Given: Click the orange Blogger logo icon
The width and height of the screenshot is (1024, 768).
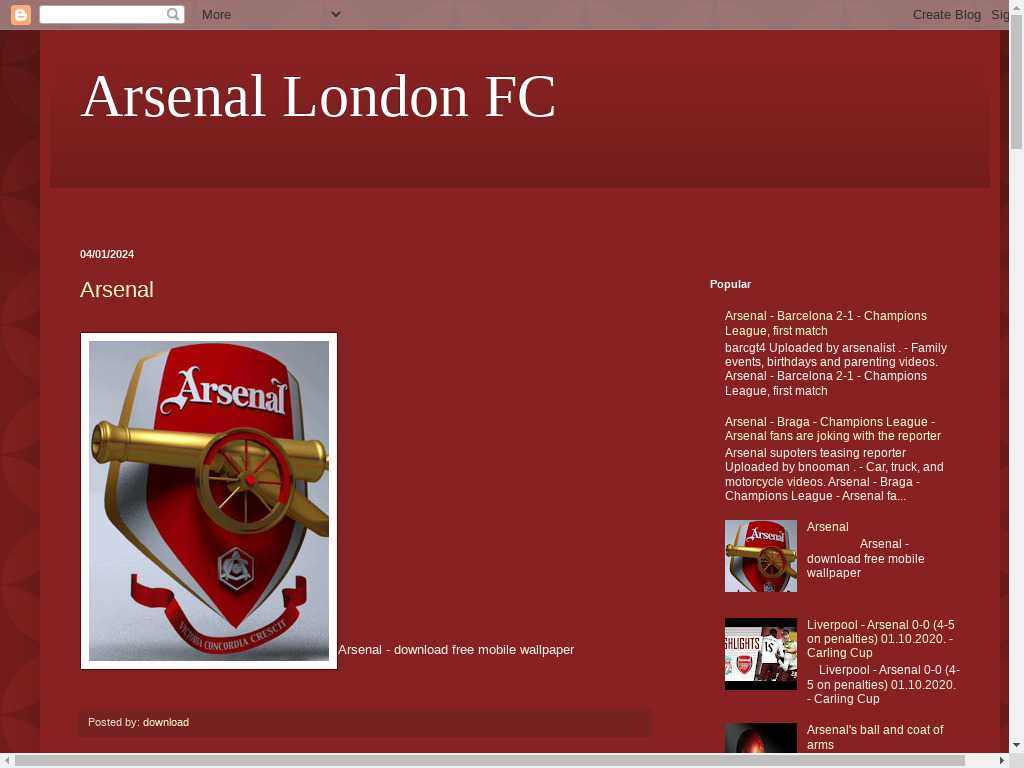Looking at the screenshot, I should tap(21, 14).
